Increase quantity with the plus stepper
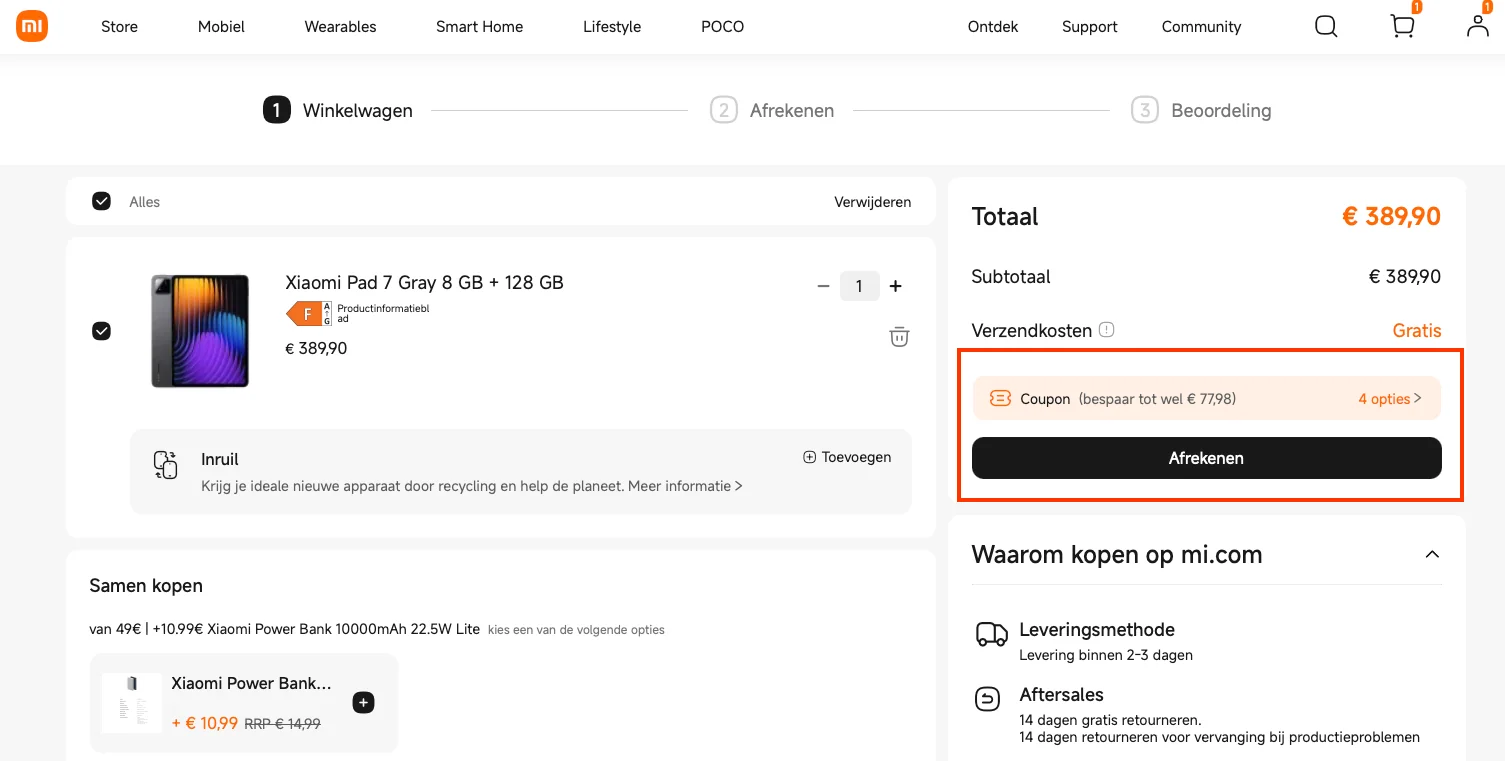The image size is (1505, 761). tap(895, 286)
